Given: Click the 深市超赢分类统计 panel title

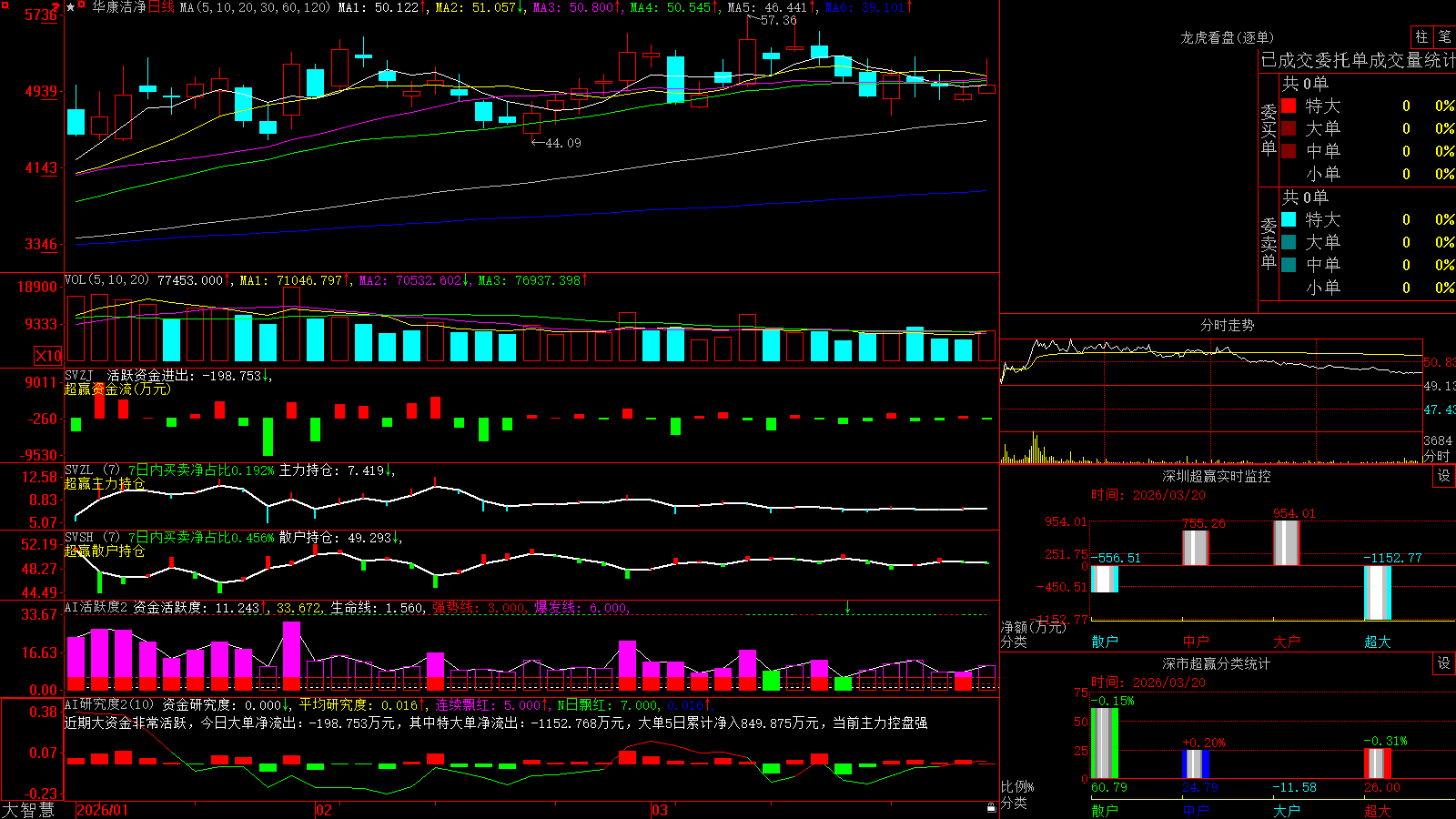Looking at the screenshot, I should tap(1217, 663).
